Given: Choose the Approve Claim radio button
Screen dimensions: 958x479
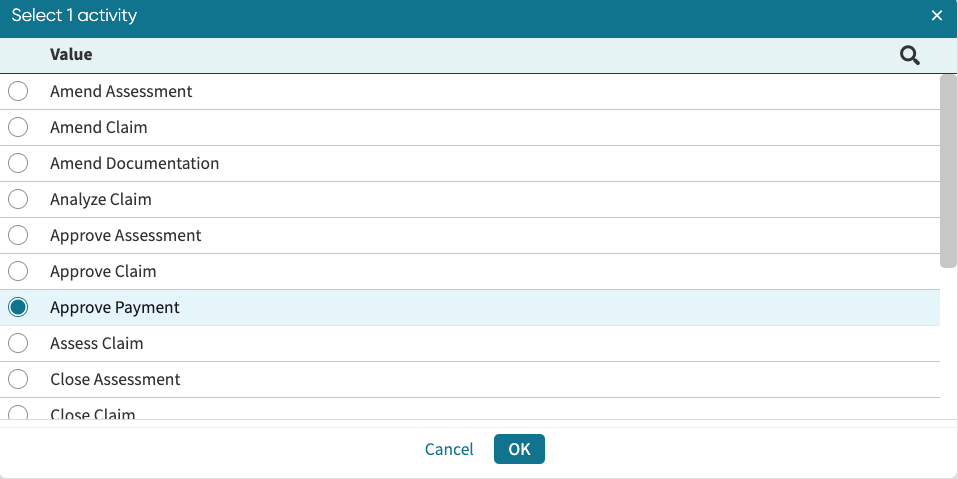Looking at the screenshot, I should click(18, 272).
